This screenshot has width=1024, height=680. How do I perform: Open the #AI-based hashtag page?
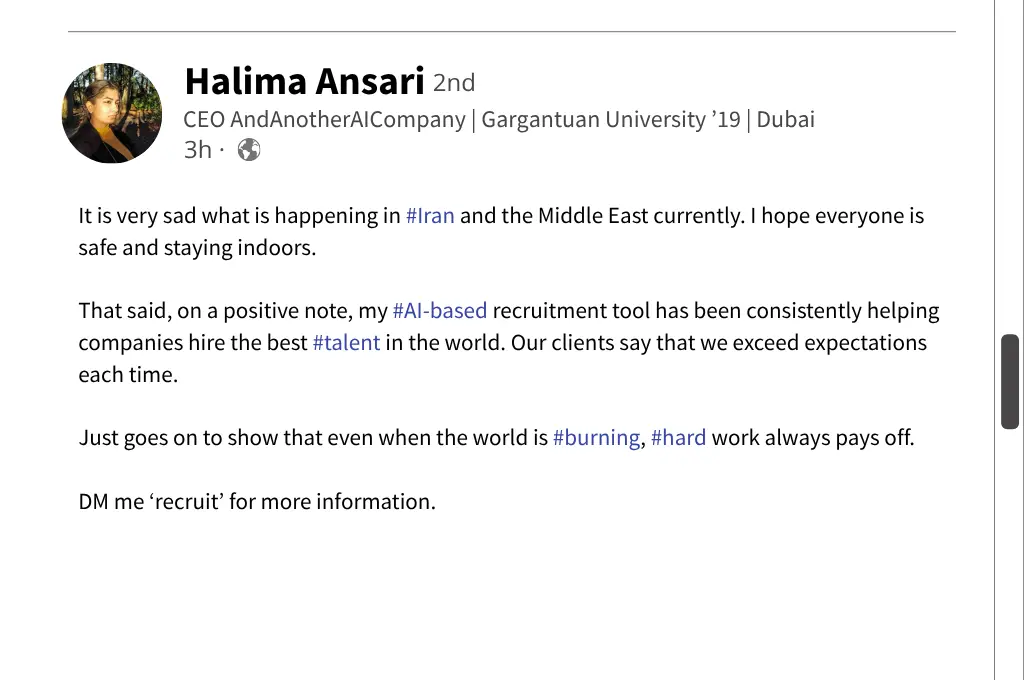click(440, 310)
